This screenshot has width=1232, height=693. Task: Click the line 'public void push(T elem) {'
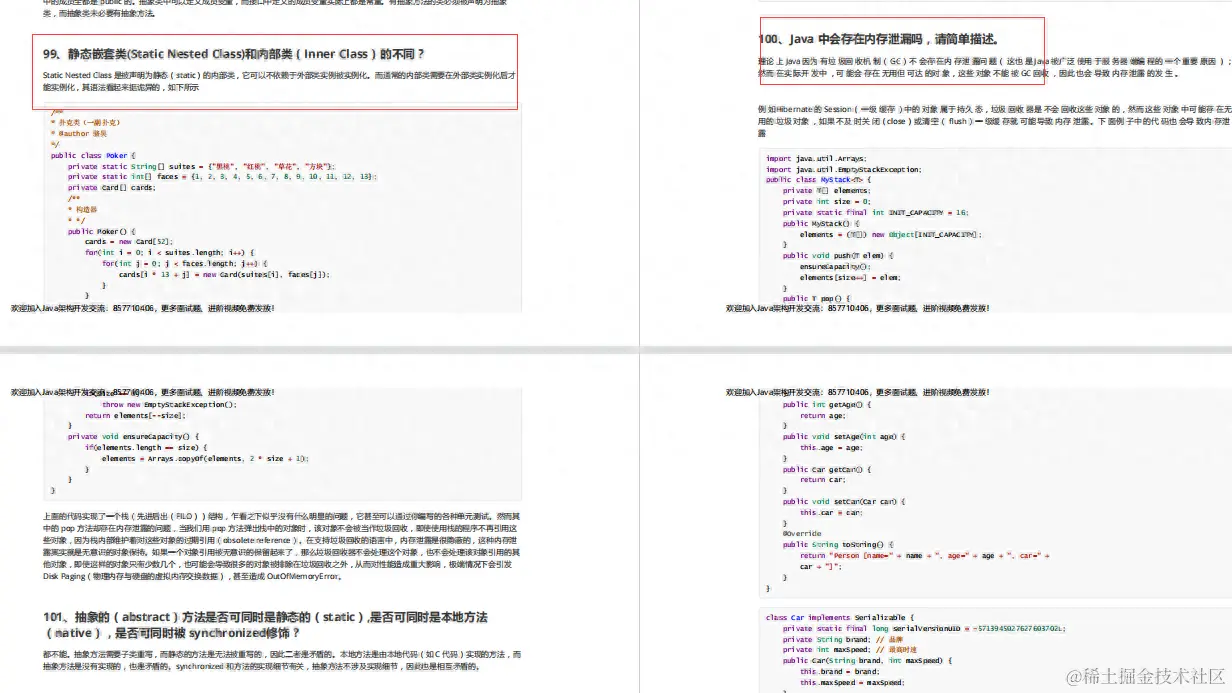pos(839,255)
